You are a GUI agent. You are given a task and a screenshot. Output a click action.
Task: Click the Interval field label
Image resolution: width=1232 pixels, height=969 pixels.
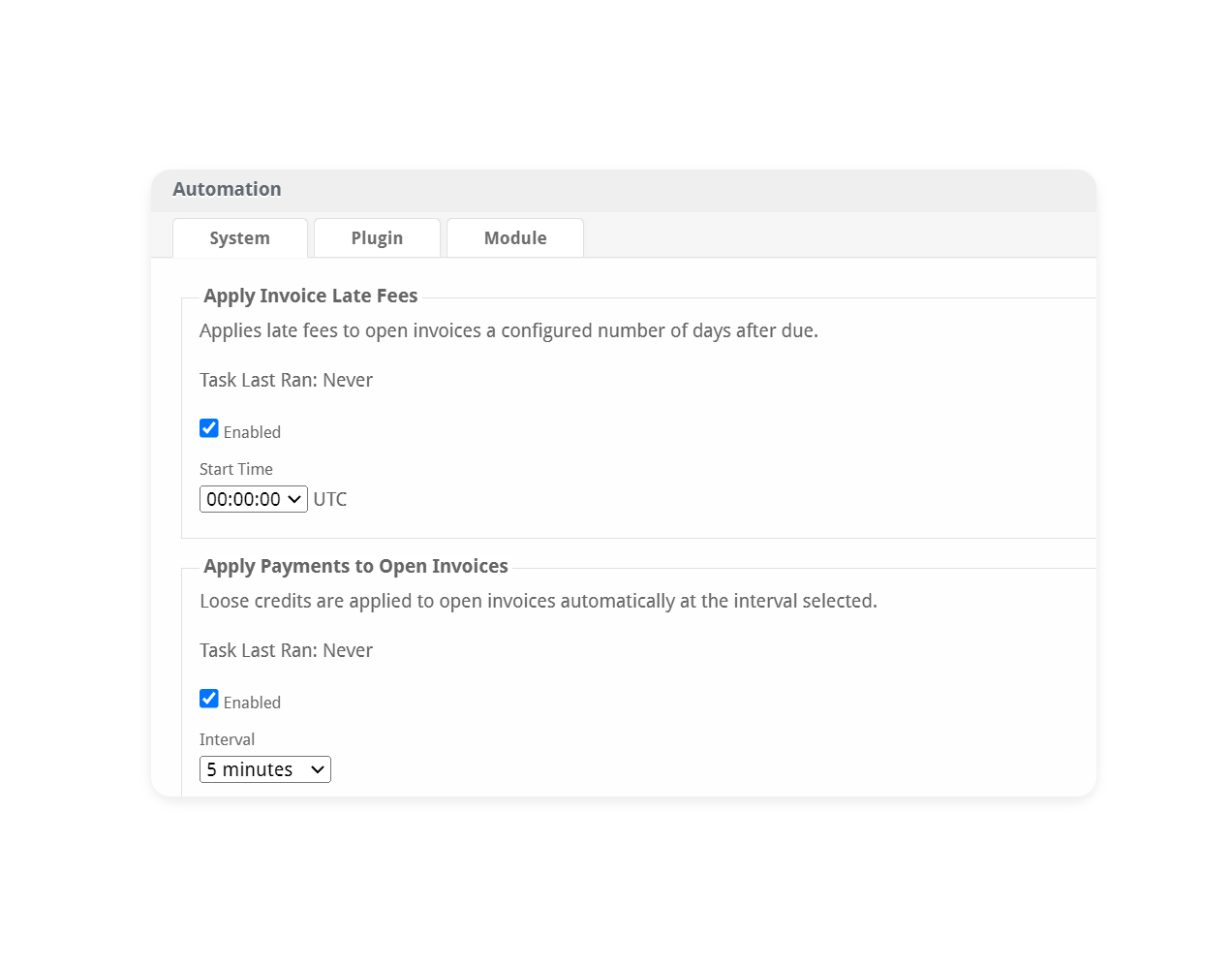[x=227, y=739]
